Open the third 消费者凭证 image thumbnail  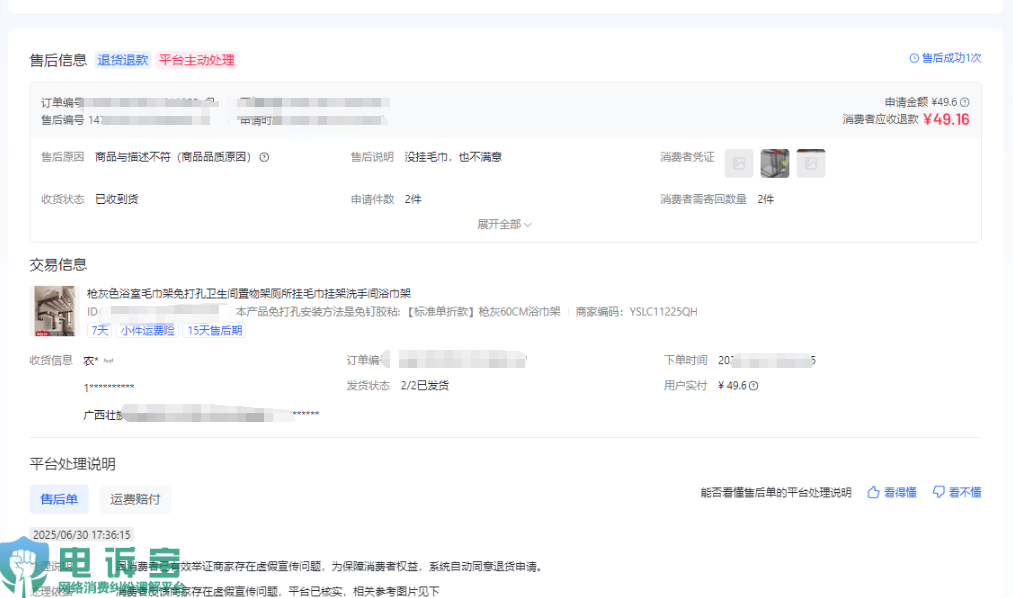click(810, 163)
